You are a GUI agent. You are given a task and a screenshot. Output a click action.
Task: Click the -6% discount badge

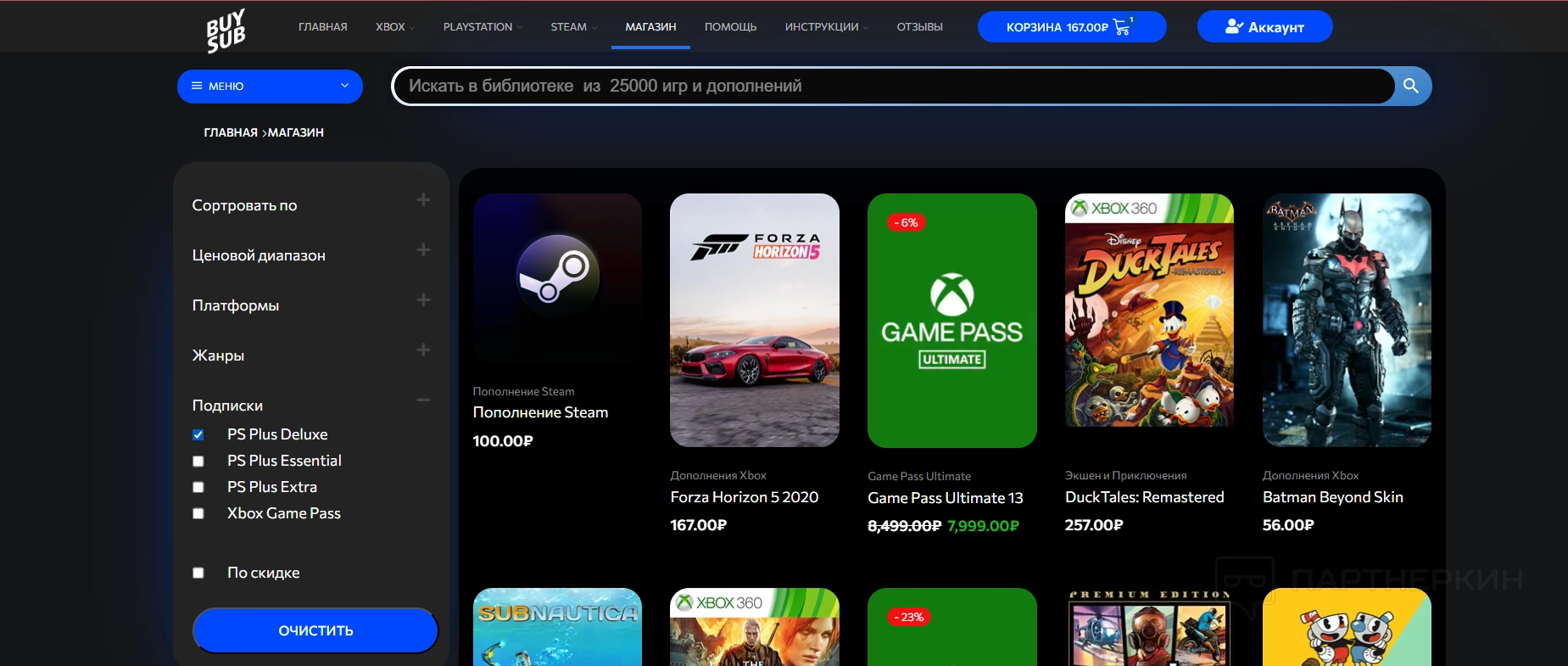point(907,222)
